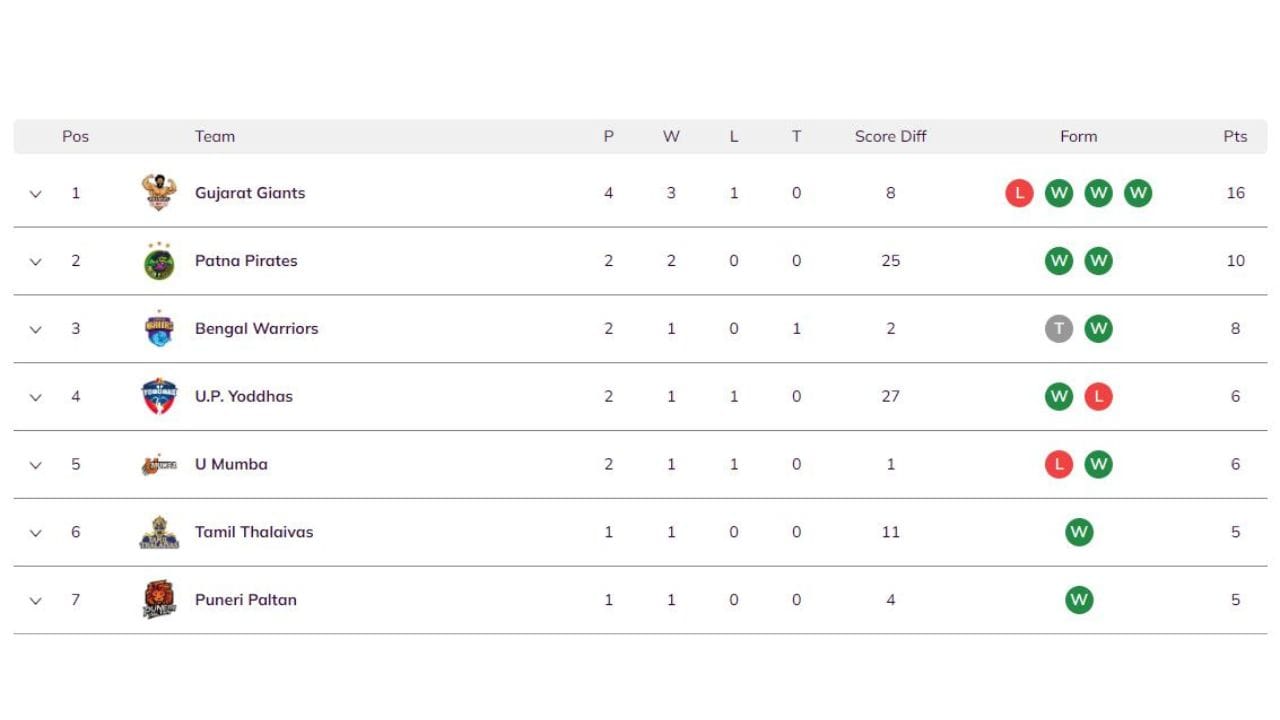This screenshot has width=1280, height=720.
Task: Click the U Mumba team logo
Action: click(x=159, y=465)
